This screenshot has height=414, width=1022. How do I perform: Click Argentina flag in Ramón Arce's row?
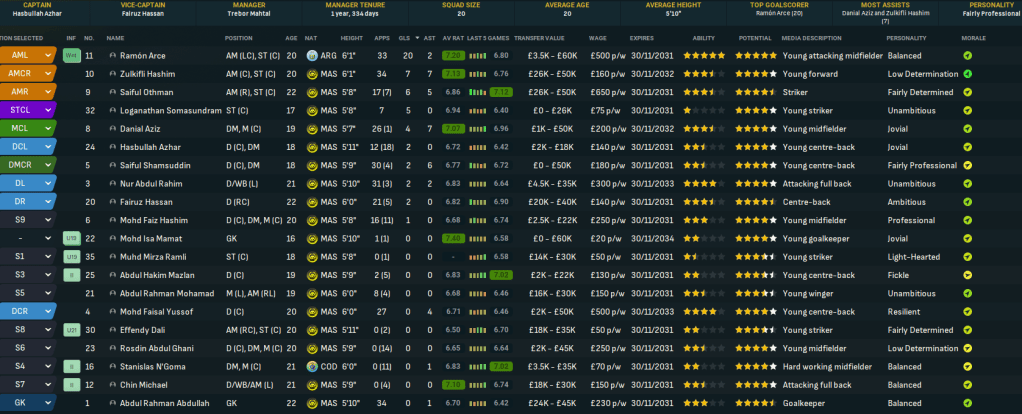pos(312,56)
